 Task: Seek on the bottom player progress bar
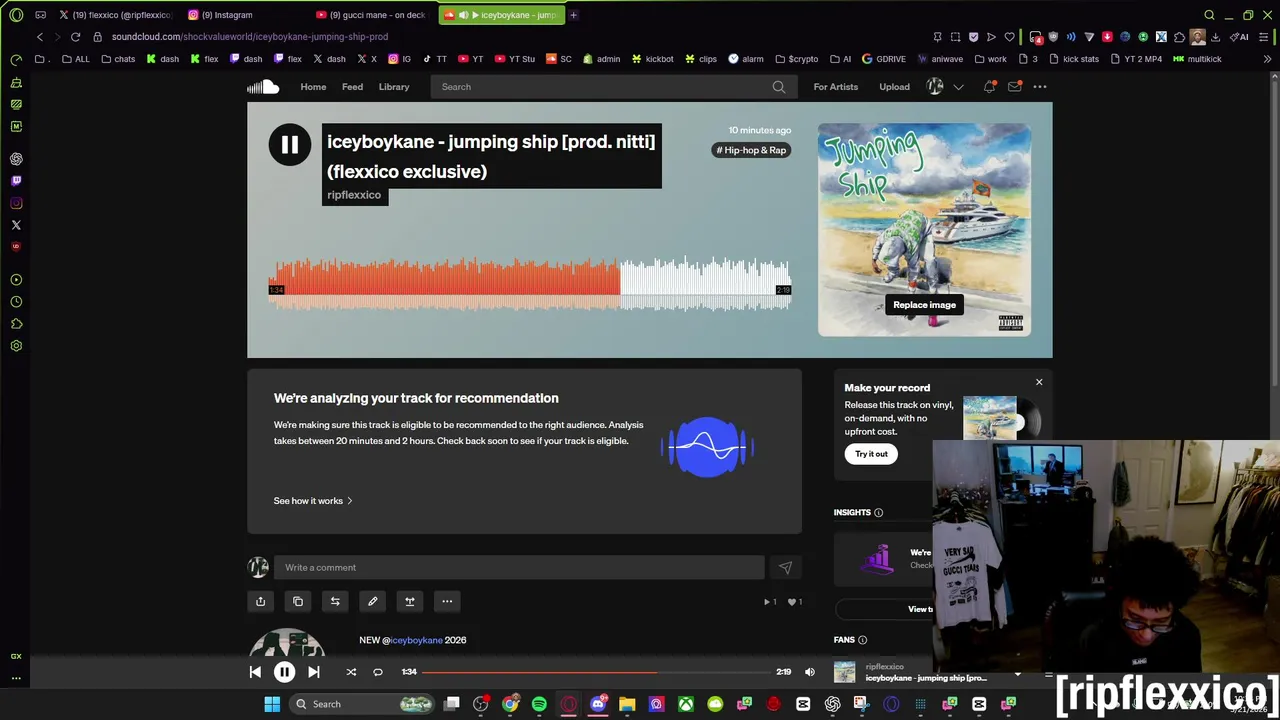597,672
